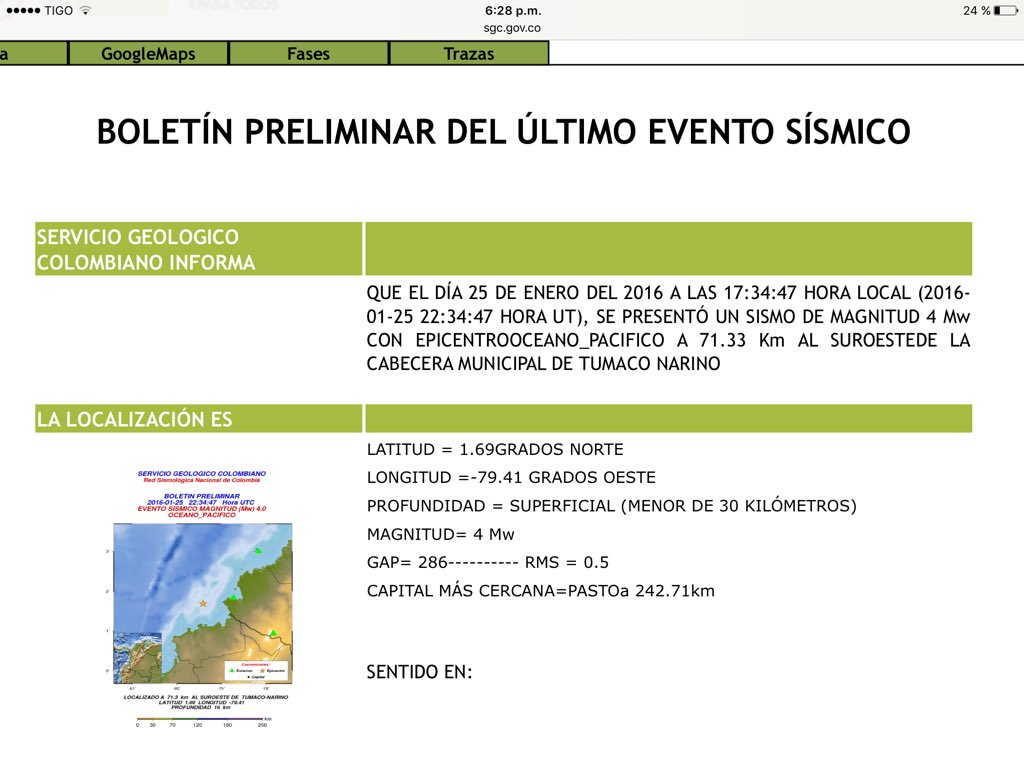Tap the battery indicator icon
The image size is (1024, 768).
1006,10
